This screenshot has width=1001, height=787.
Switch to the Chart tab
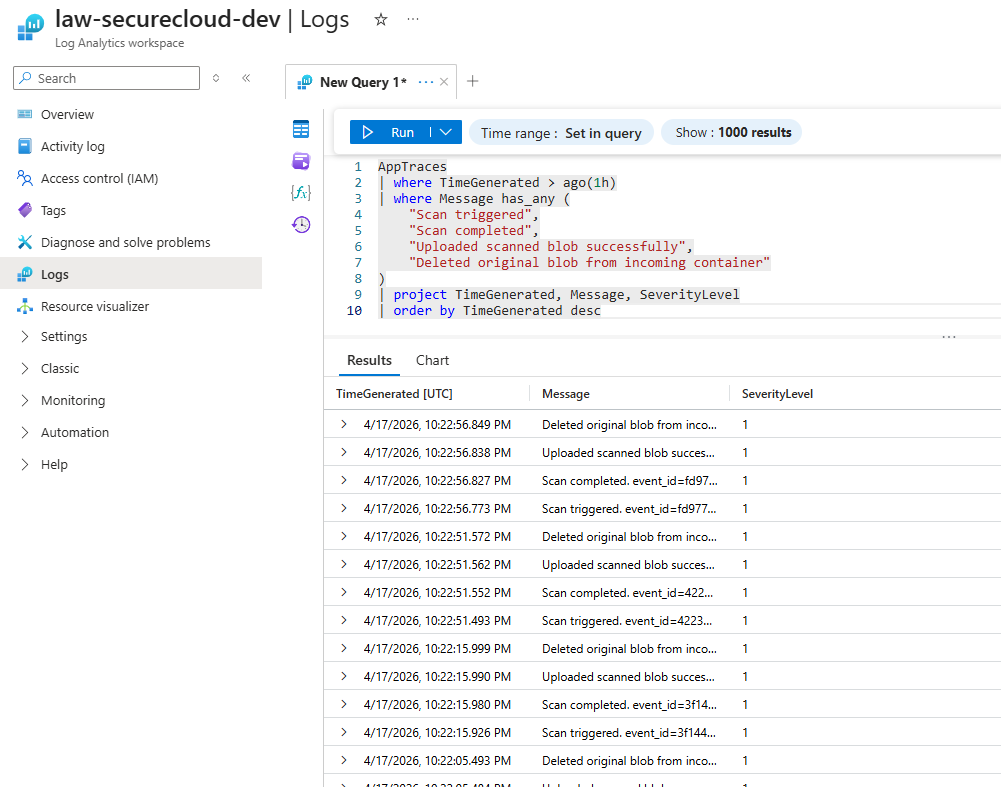tap(432, 360)
